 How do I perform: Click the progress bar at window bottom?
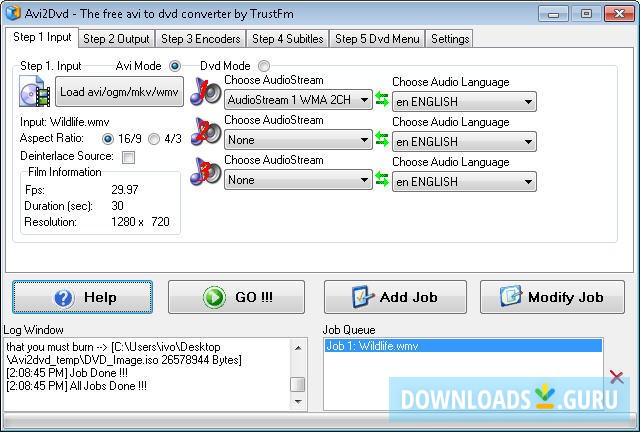point(320,421)
